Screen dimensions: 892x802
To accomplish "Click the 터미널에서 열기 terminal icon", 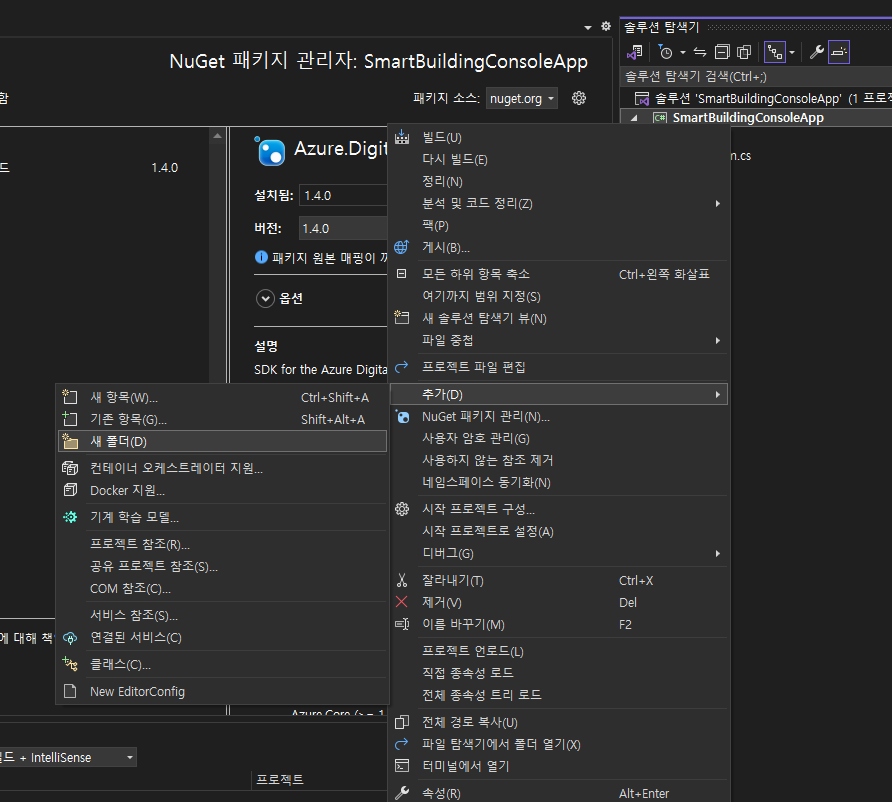I will coord(402,766).
